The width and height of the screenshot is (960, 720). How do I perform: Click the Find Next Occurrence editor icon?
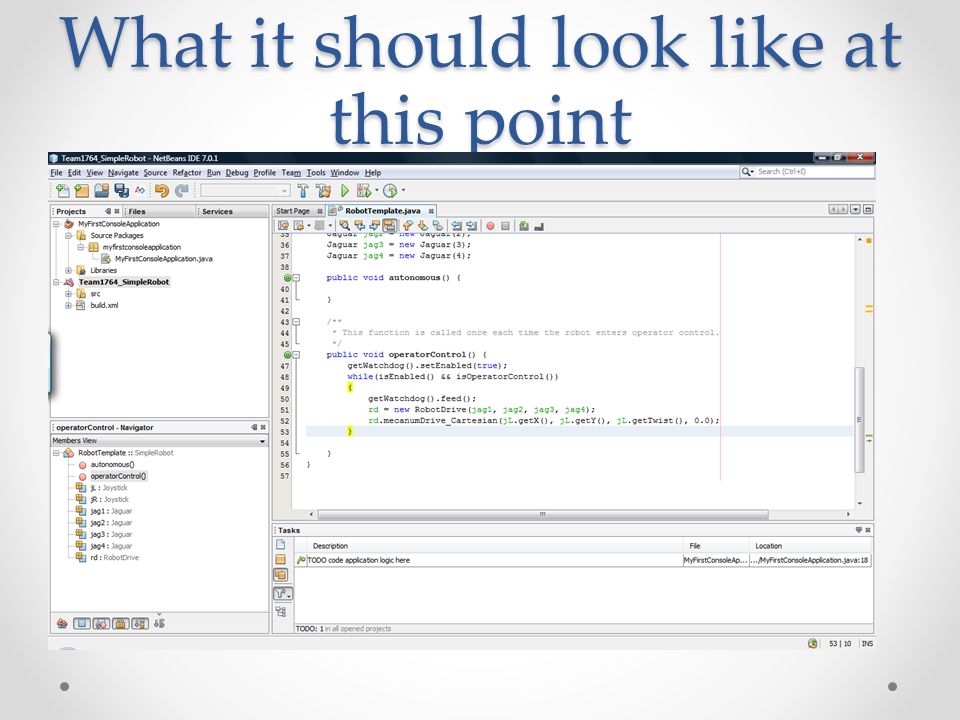375,226
